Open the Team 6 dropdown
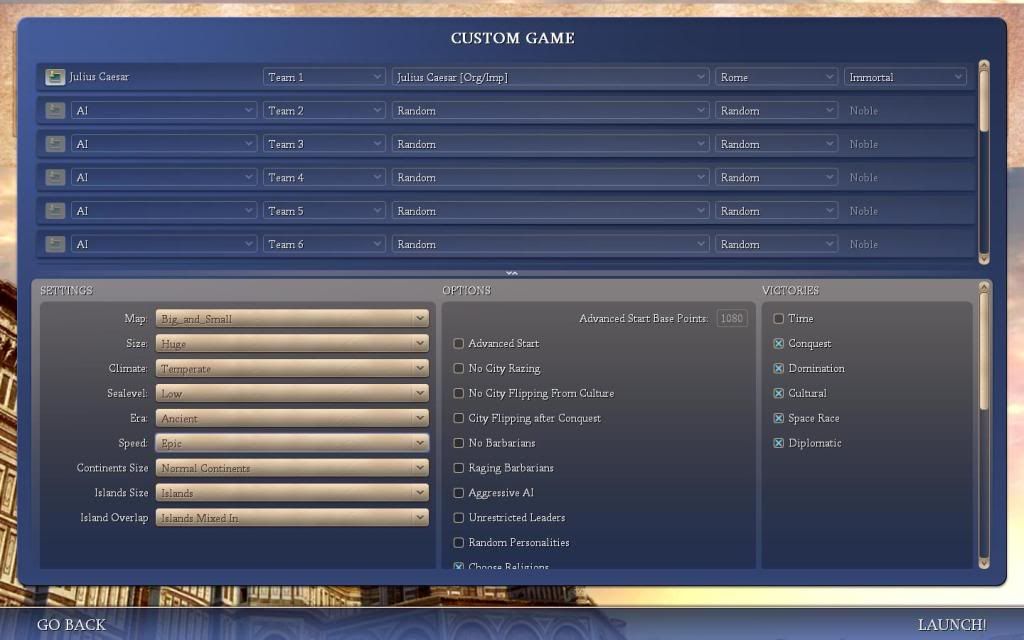 coord(324,244)
